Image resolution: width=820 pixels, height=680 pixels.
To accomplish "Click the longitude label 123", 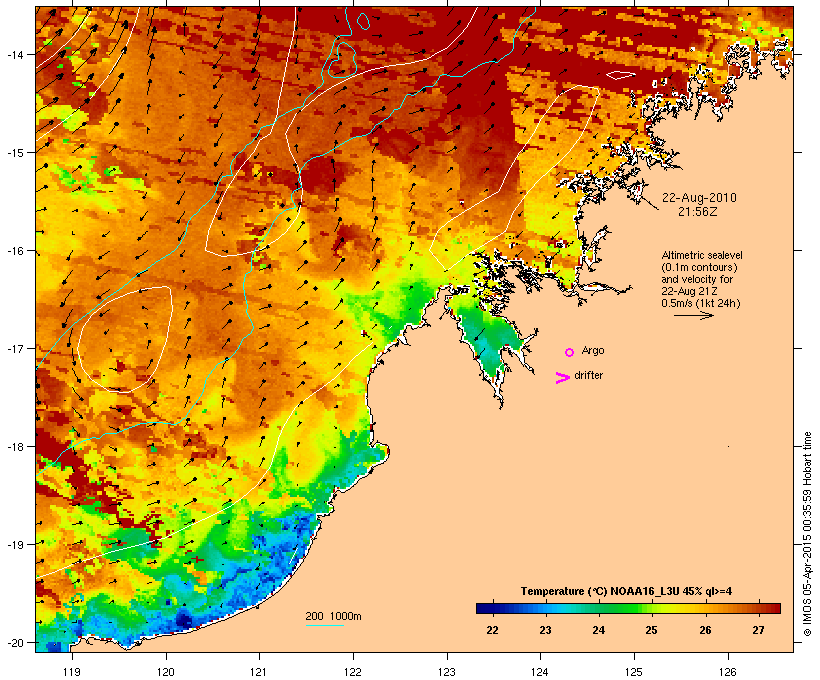I will coord(447,672).
